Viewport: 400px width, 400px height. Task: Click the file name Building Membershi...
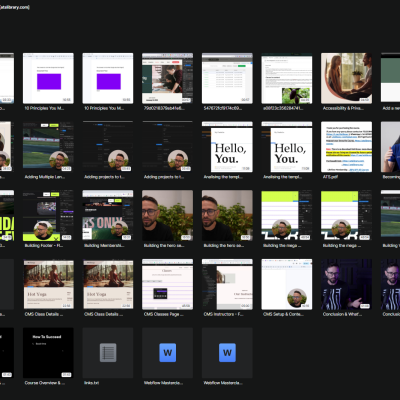(x=104, y=246)
